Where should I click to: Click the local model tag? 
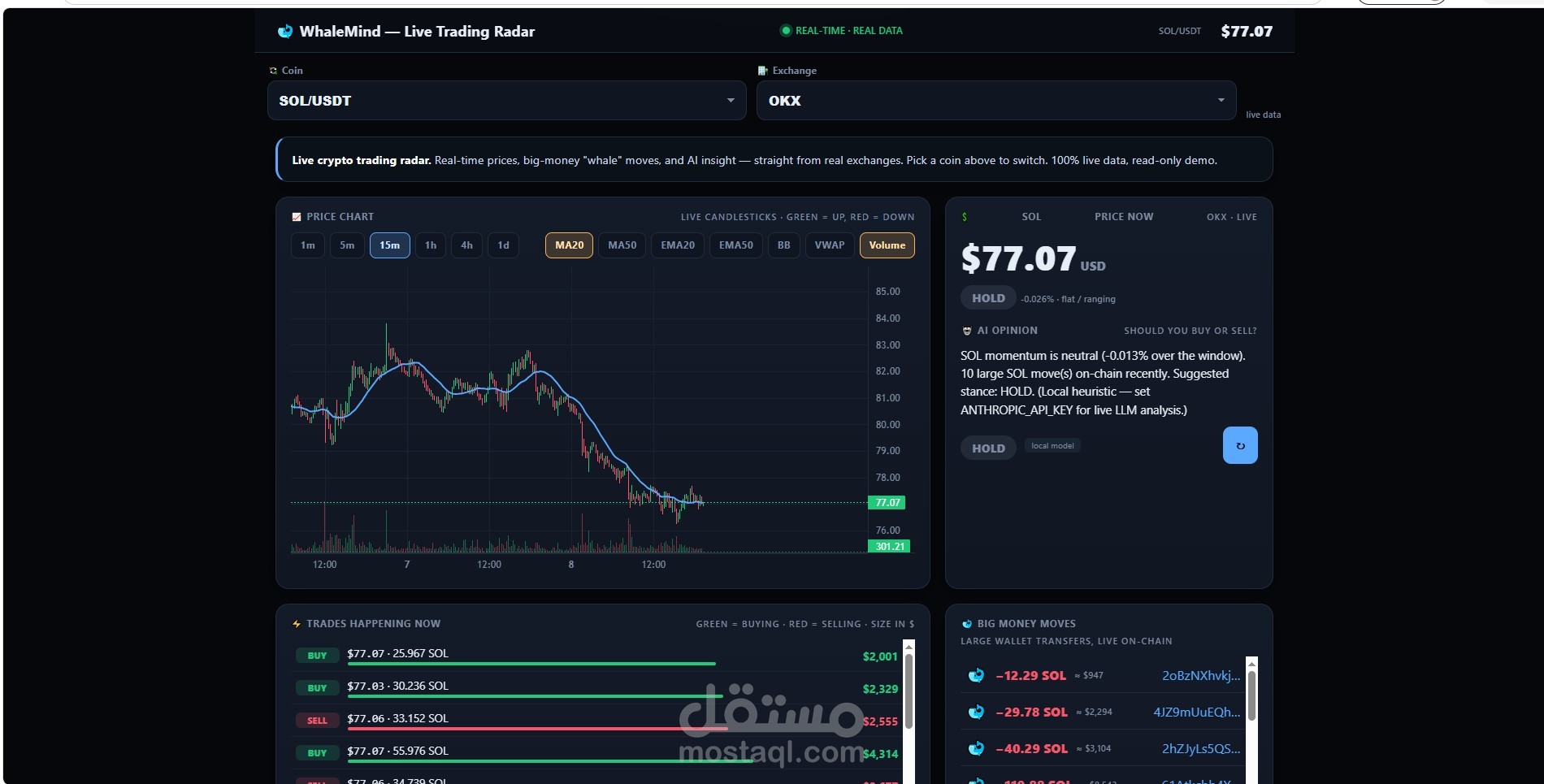pyautogui.click(x=1052, y=446)
